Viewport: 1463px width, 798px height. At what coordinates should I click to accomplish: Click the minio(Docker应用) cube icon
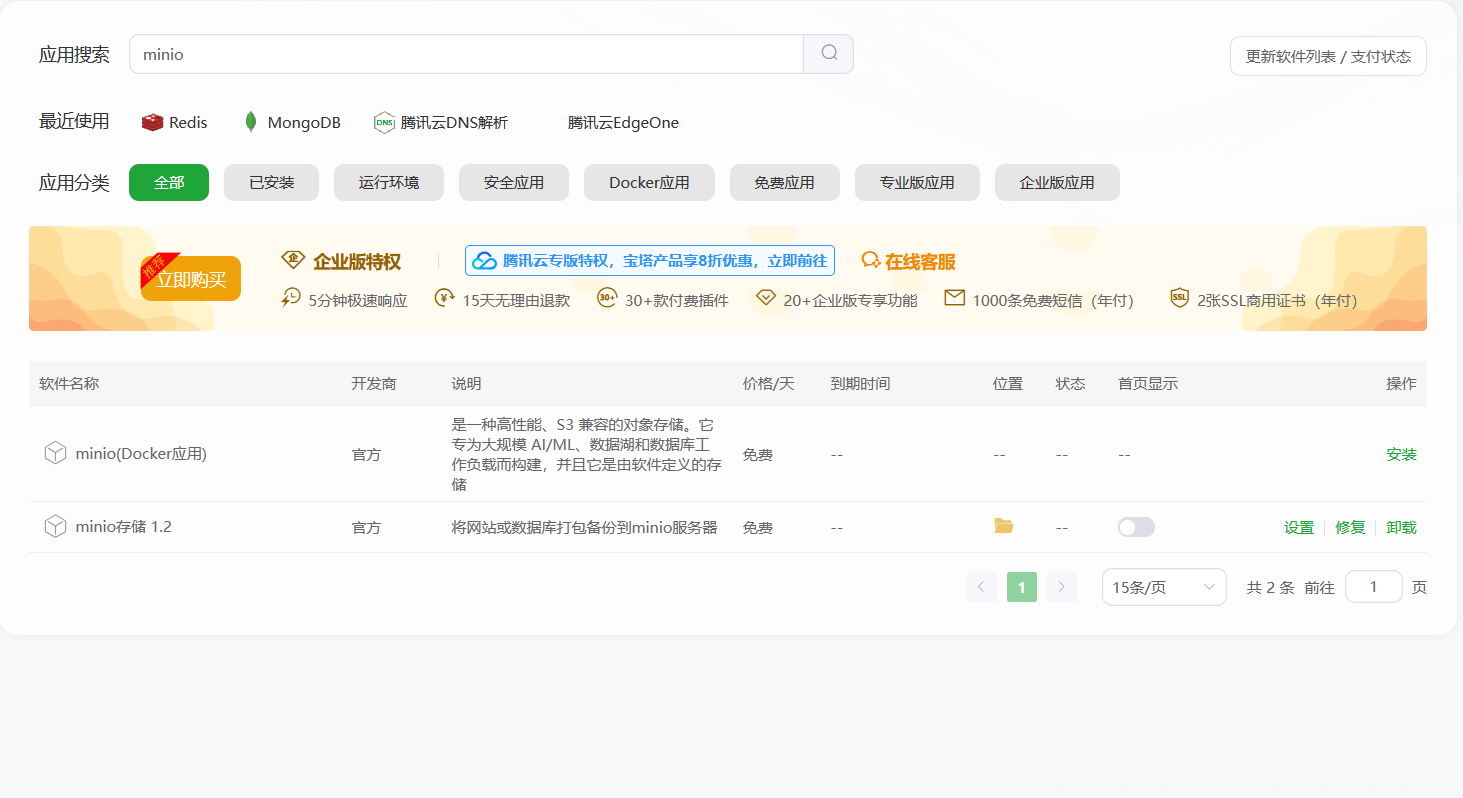tap(55, 453)
